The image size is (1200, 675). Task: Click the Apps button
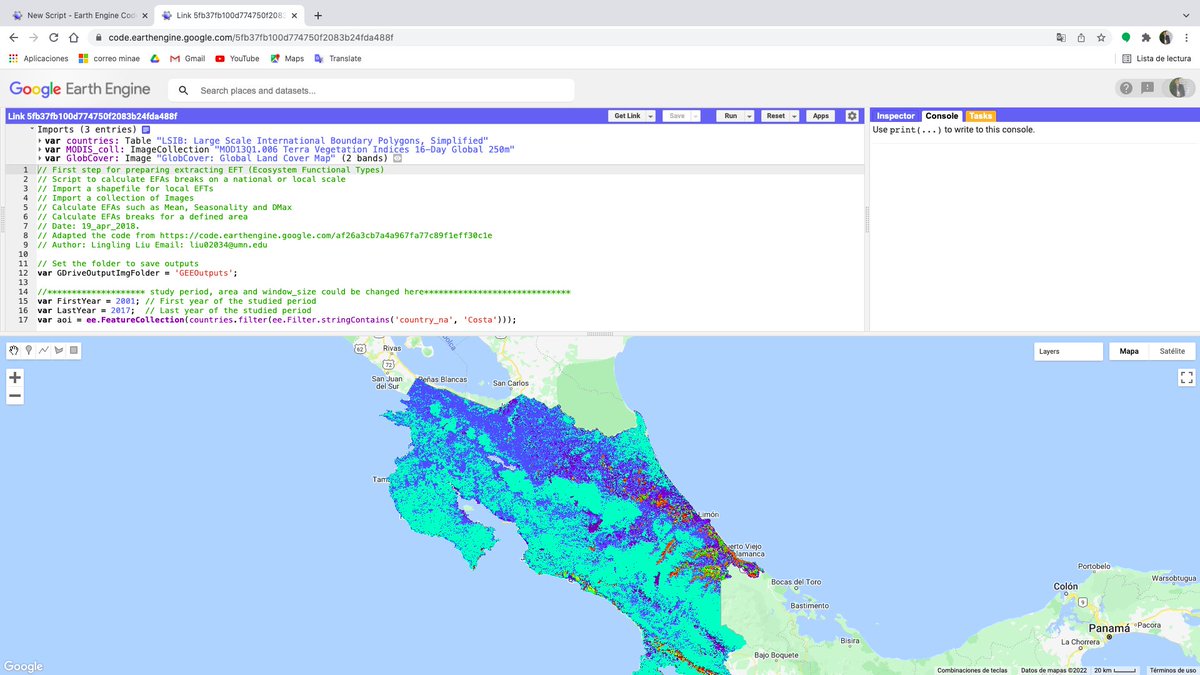(x=821, y=116)
